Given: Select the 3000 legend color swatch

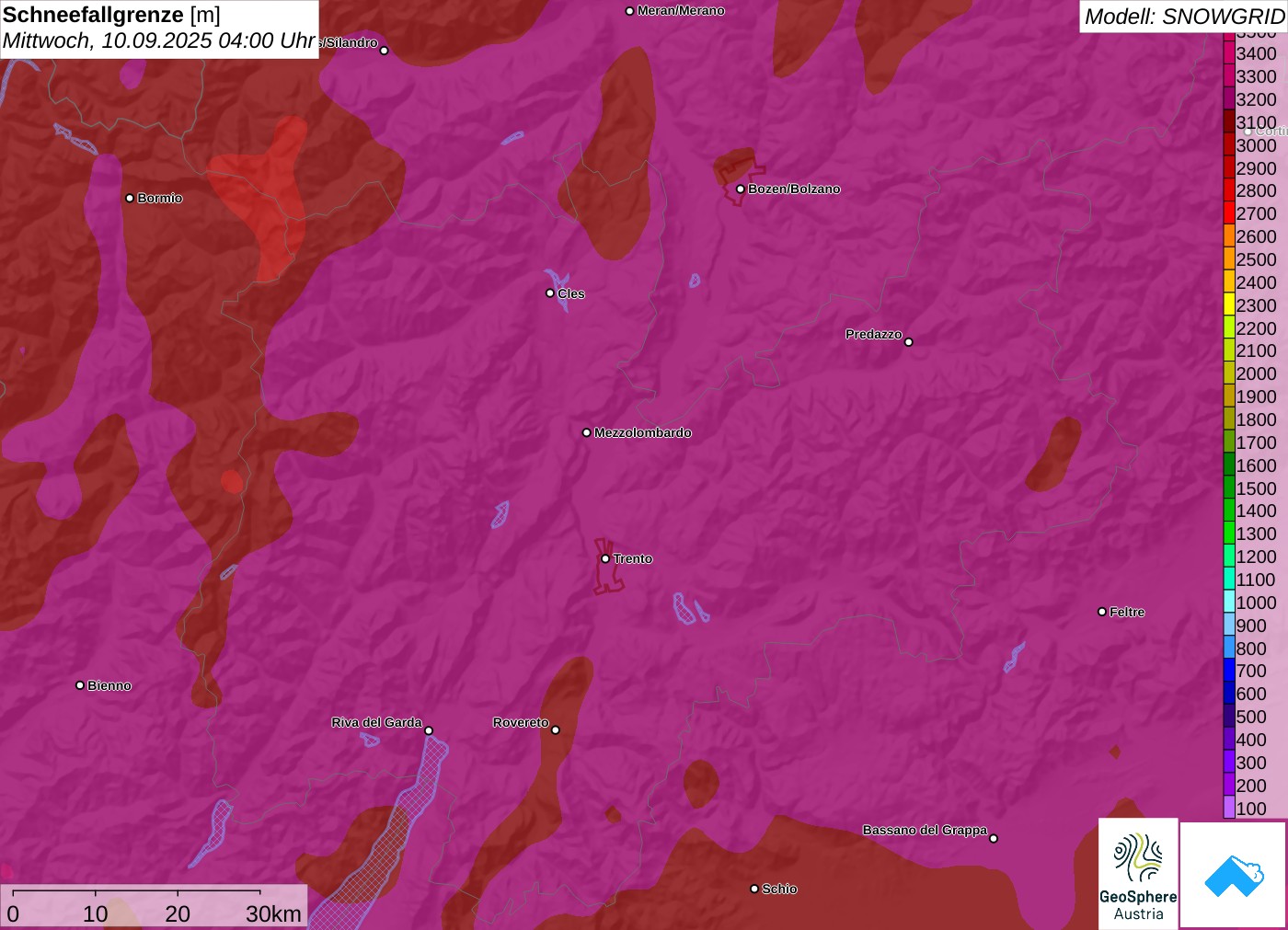Looking at the screenshot, I should coord(1229,144).
